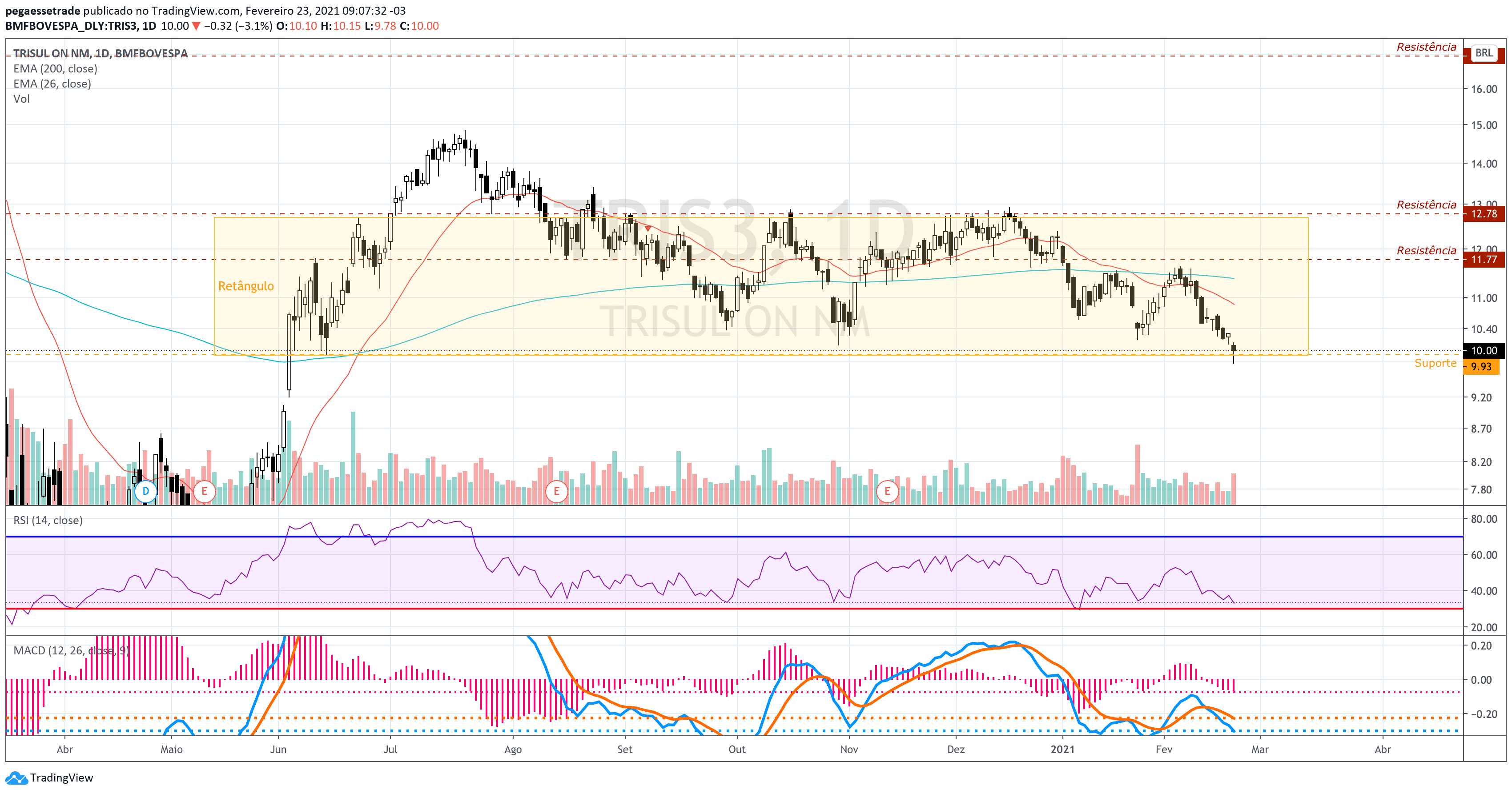Click the Maio label on time axis

tap(171, 750)
